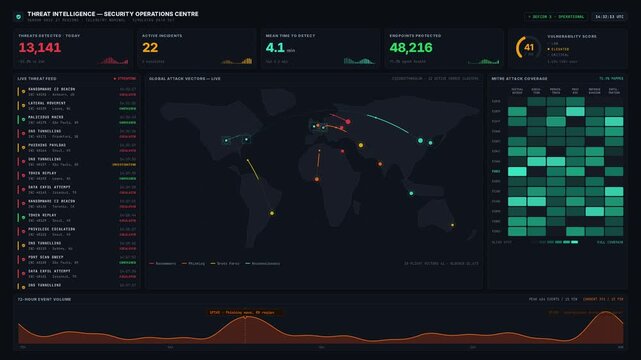Screen dimensions: 641x360
Task: Open the Threats Detected Today card value 13,141
Action: pyautogui.click(x=40, y=48)
